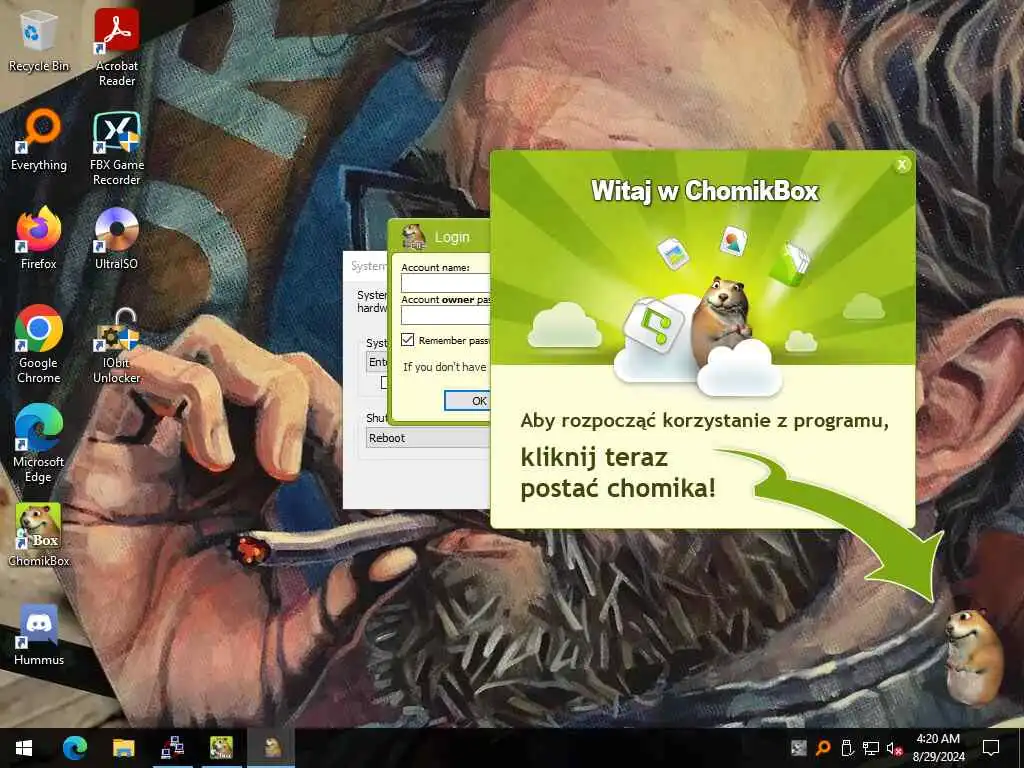
Task: Focus the Account owner password field
Action: tap(445, 315)
